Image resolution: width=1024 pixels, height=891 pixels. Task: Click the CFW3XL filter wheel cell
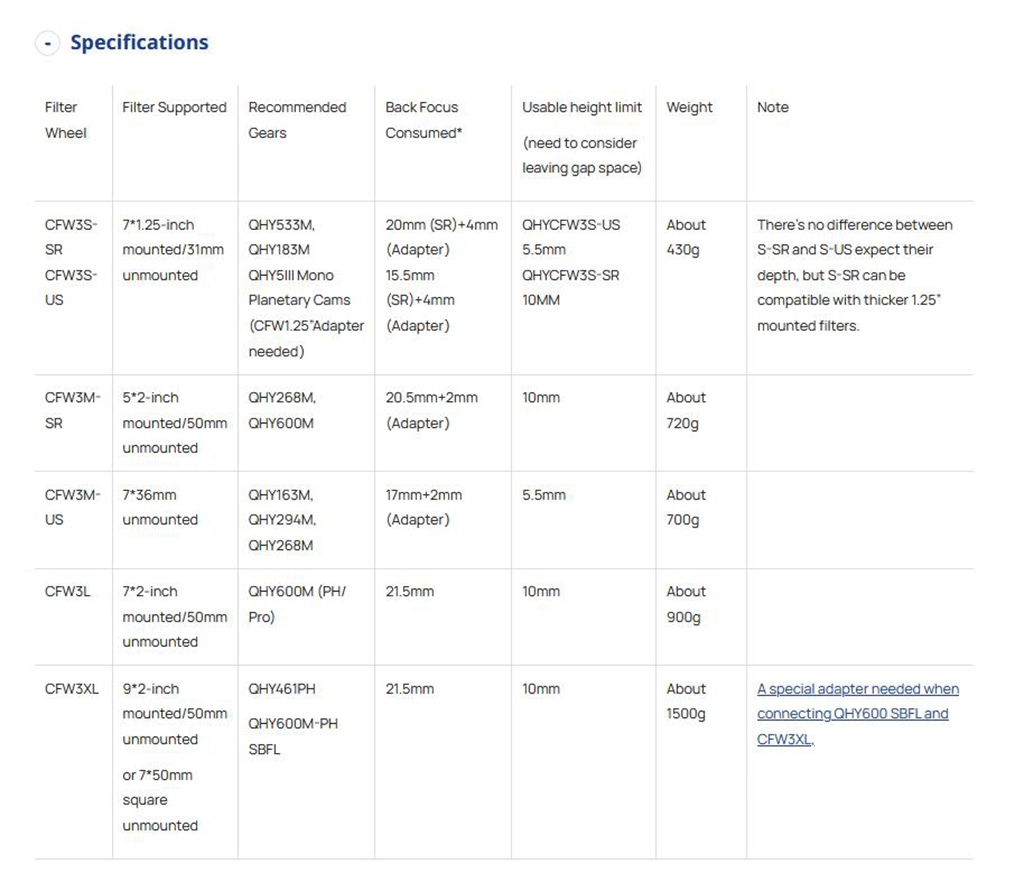tap(72, 688)
